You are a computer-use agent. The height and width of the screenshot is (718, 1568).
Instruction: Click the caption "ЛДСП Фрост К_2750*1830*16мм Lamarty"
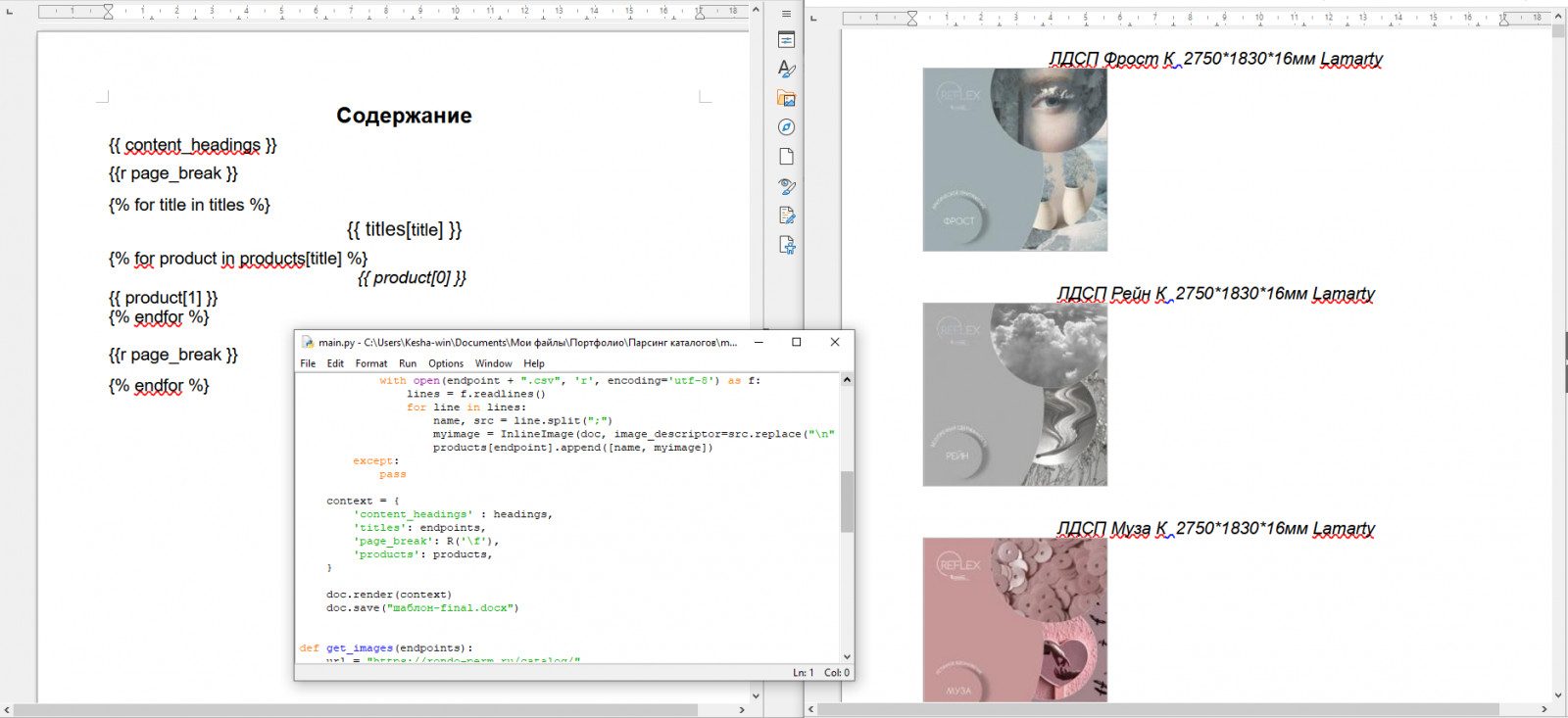[x=1215, y=59]
